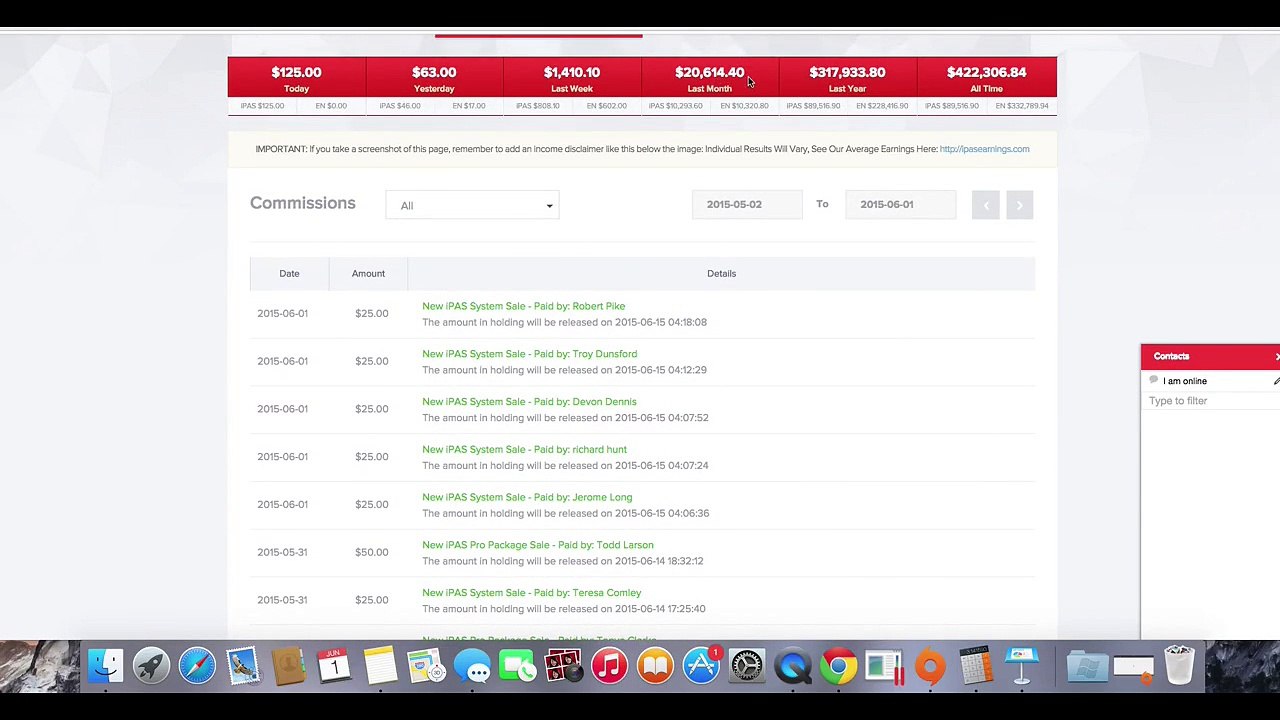
Task: Click the Commissions heading
Action: tap(302, 203)
